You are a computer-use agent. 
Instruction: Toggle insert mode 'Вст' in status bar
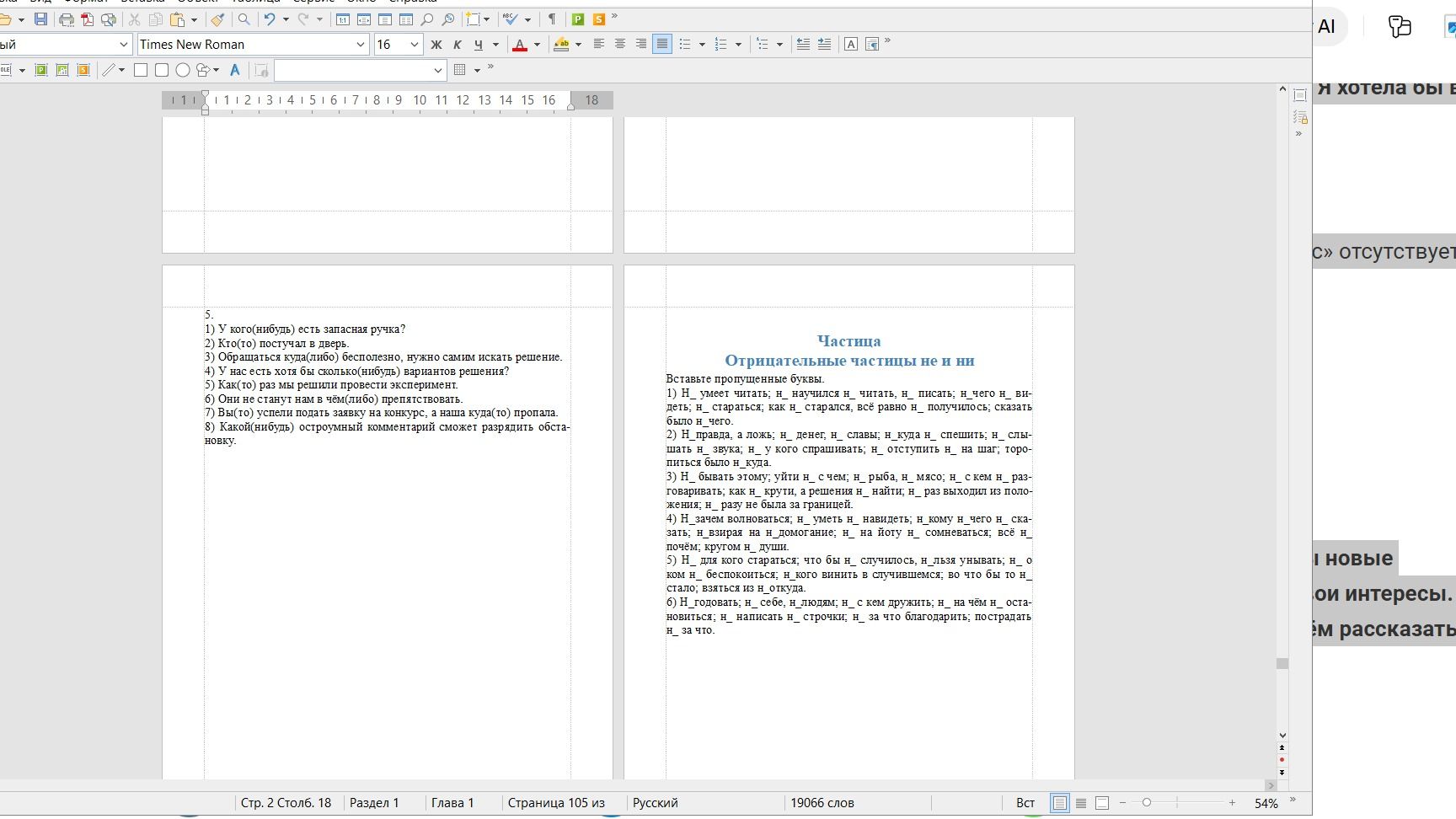(1025, 803)
